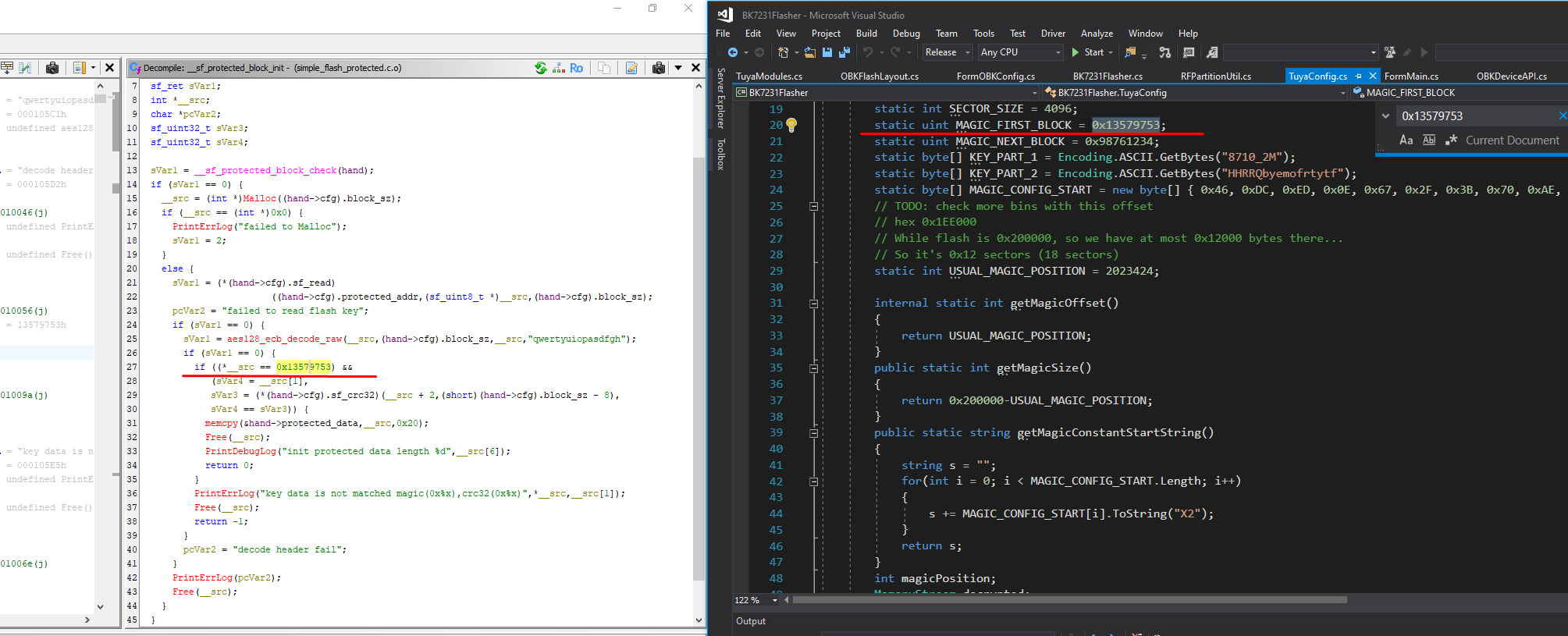Open the Project menu
The image size is (1568, 636).
826,34
